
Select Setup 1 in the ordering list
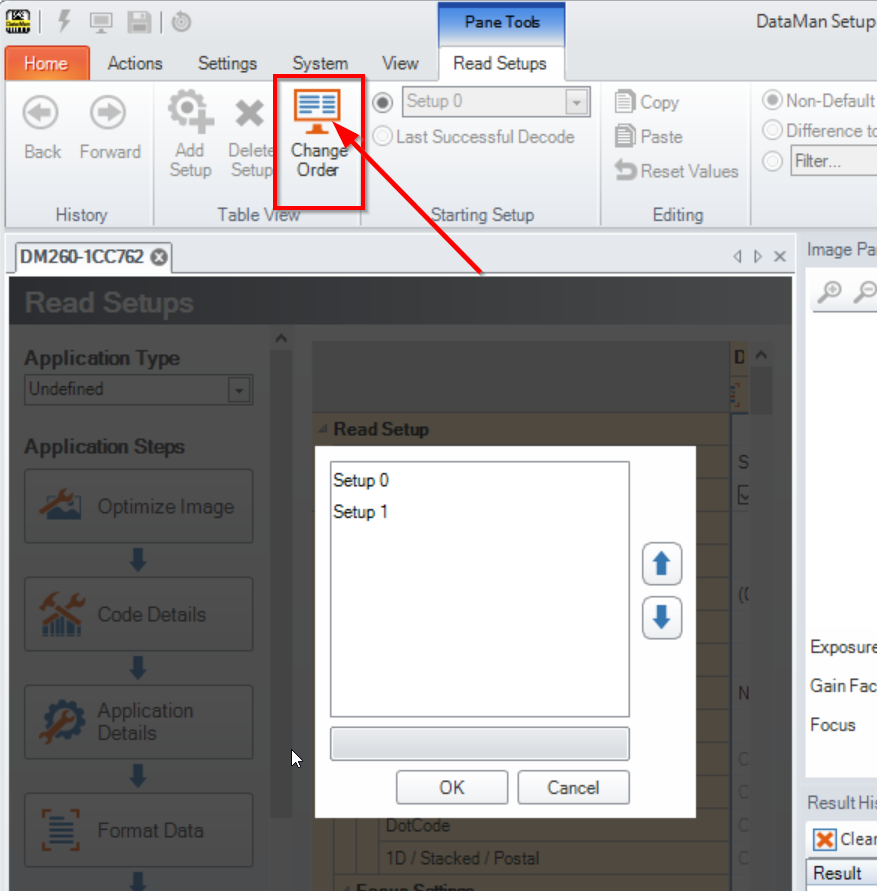pos(362,511)
